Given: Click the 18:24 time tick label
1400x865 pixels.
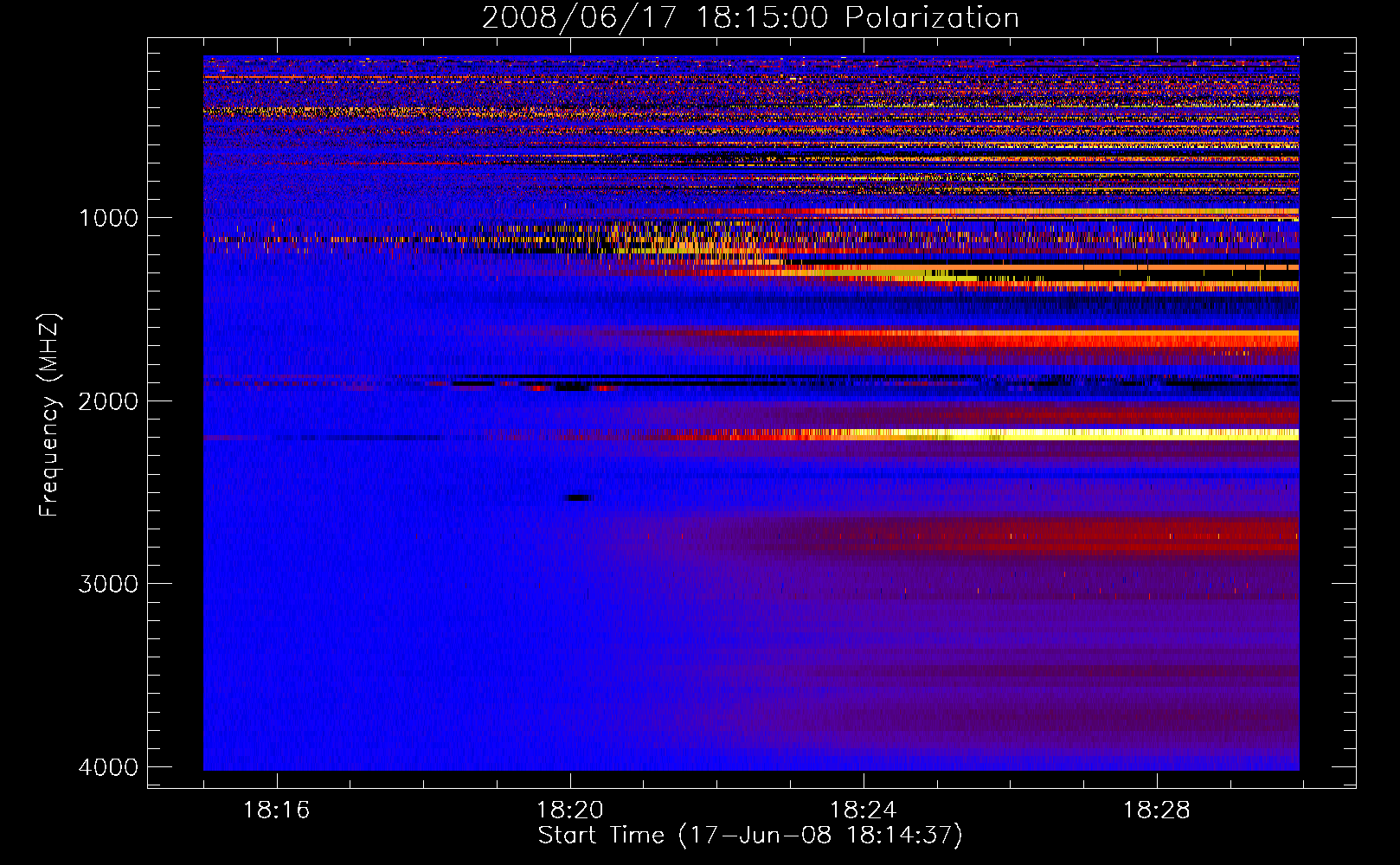Looking at the screenshot, I should click(863, 811).
